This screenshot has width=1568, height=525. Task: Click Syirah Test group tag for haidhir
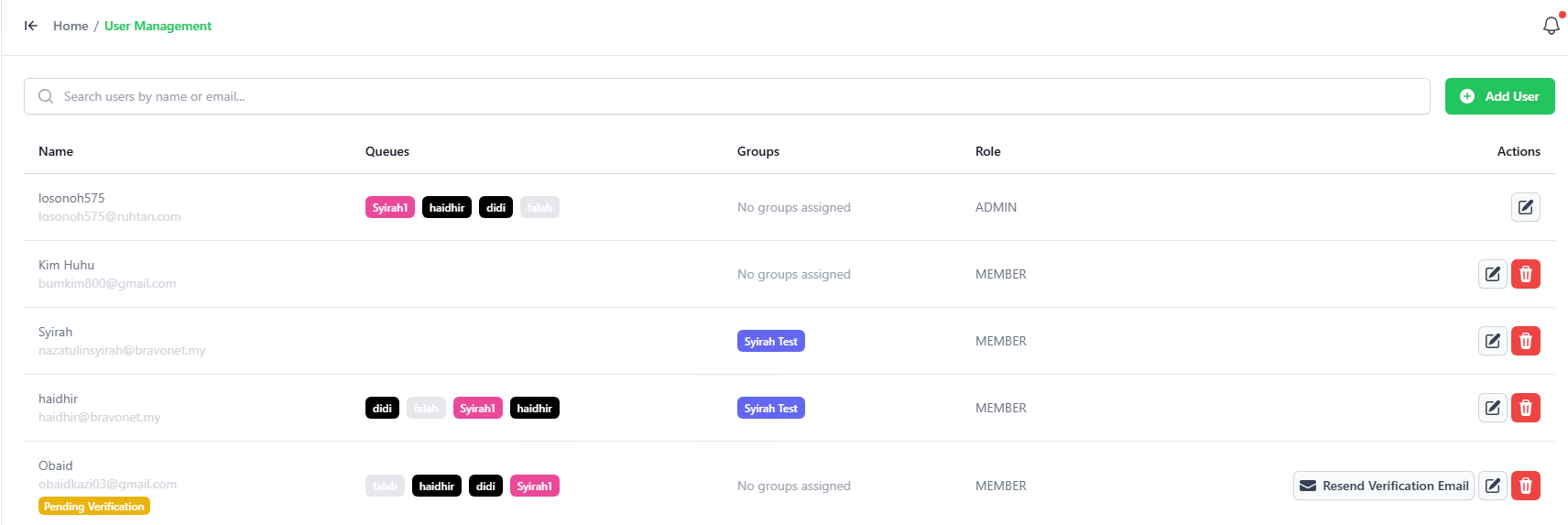[771, 408]
